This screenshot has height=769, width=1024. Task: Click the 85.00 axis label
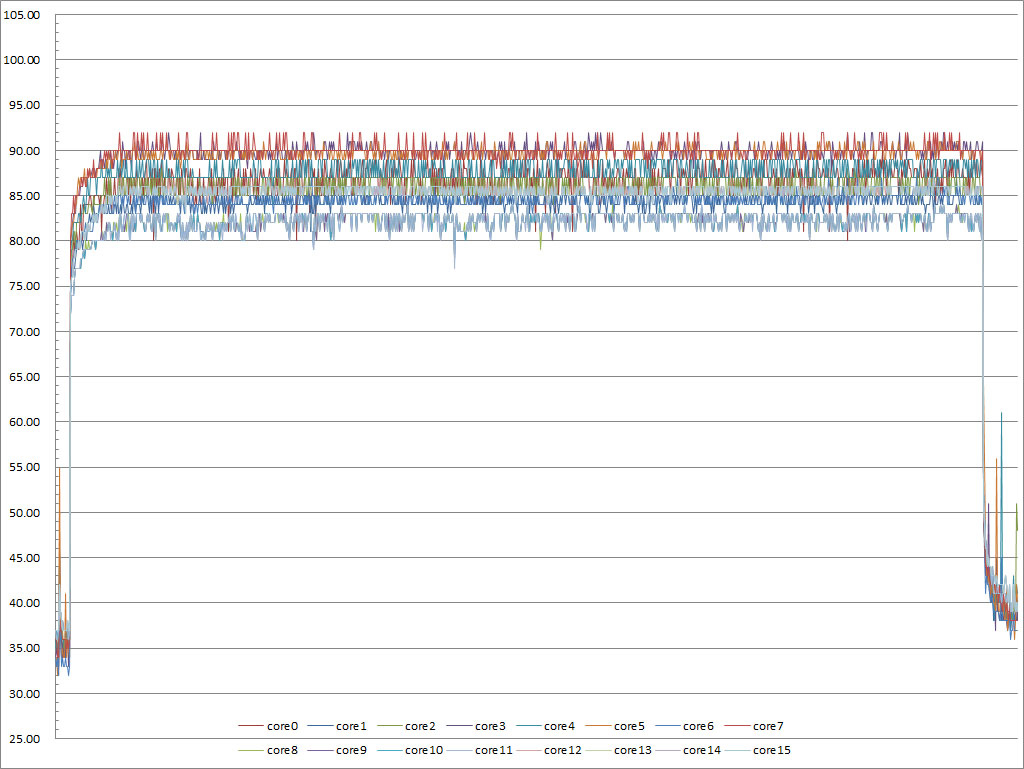(x=24, y=196)
